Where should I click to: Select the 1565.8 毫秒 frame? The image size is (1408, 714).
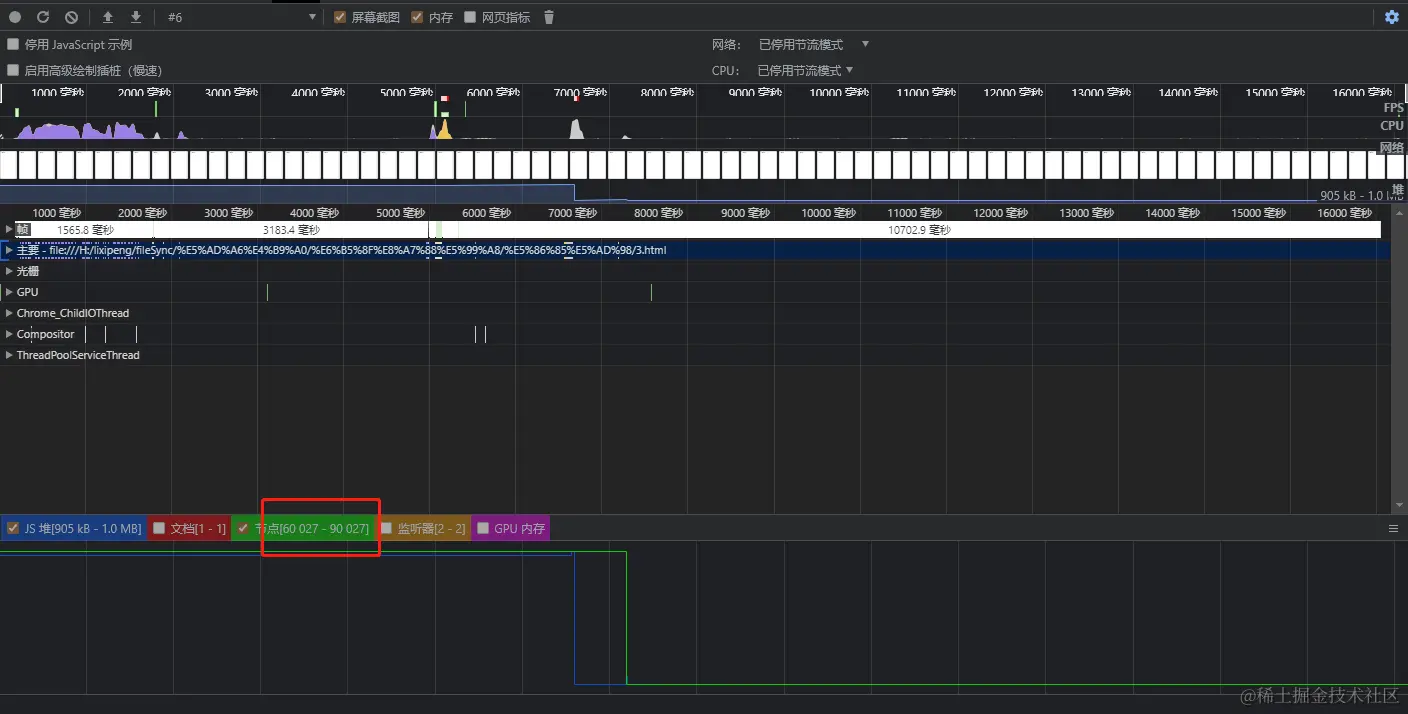85,230
